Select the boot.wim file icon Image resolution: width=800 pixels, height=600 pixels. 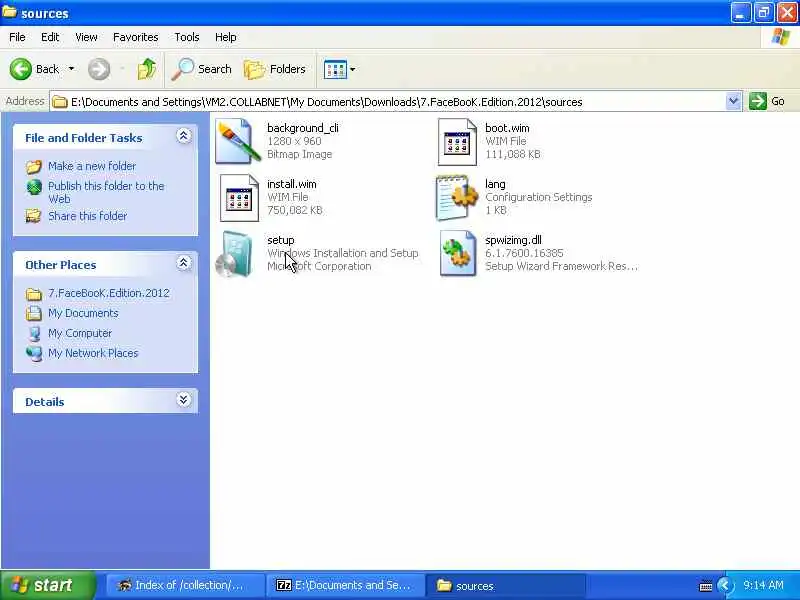click(457, 142)
